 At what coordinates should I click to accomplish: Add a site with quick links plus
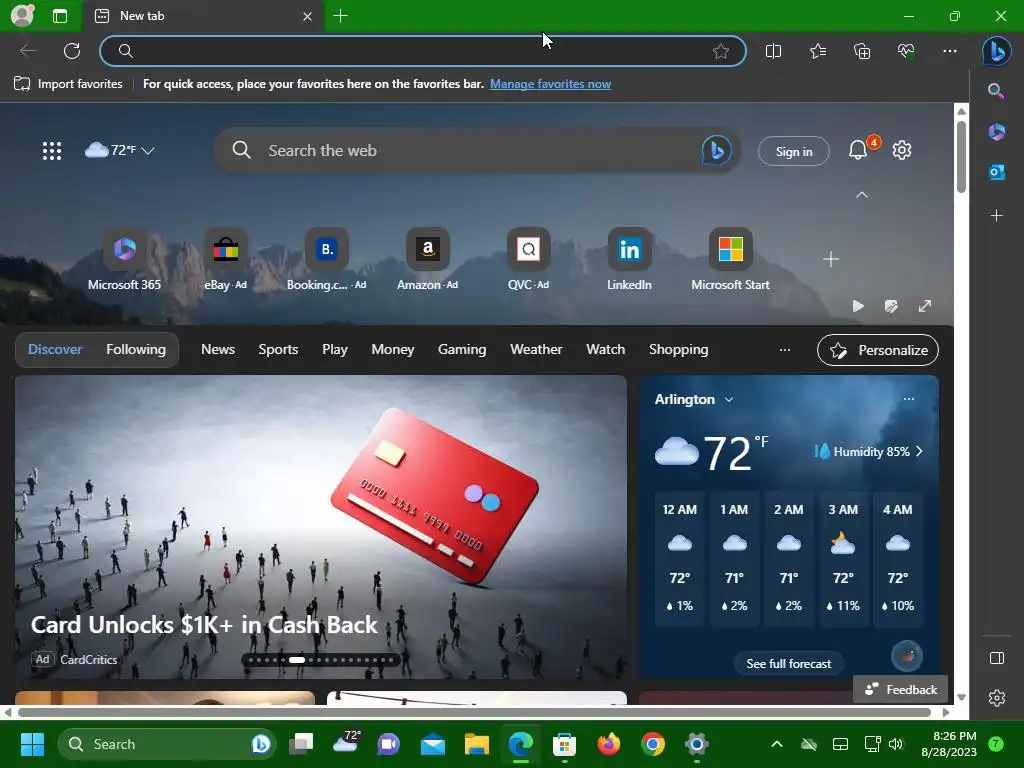point(830,259)
